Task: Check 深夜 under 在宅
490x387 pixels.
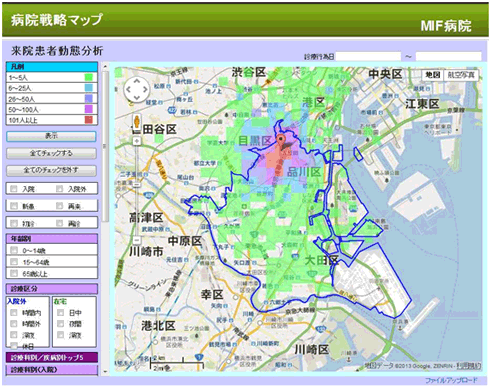Action: (60, 335)
